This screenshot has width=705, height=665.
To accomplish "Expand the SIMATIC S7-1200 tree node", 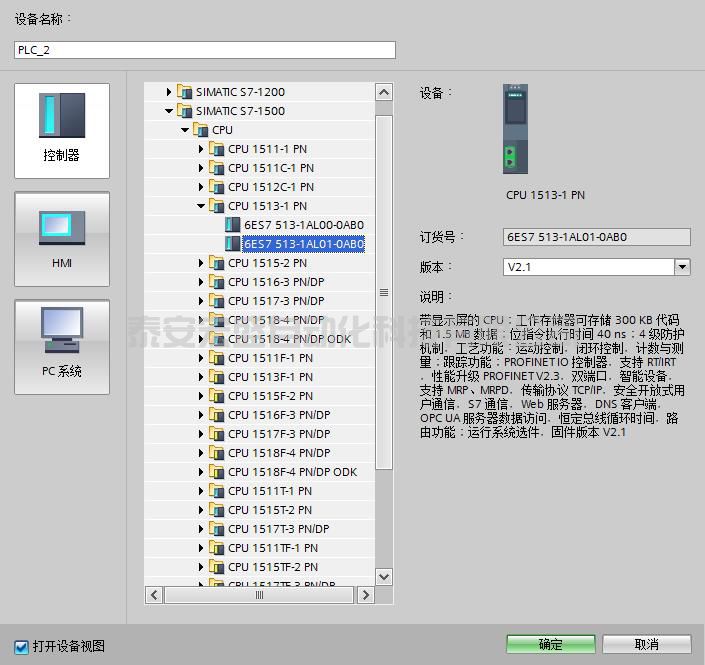I will [169, 92].
